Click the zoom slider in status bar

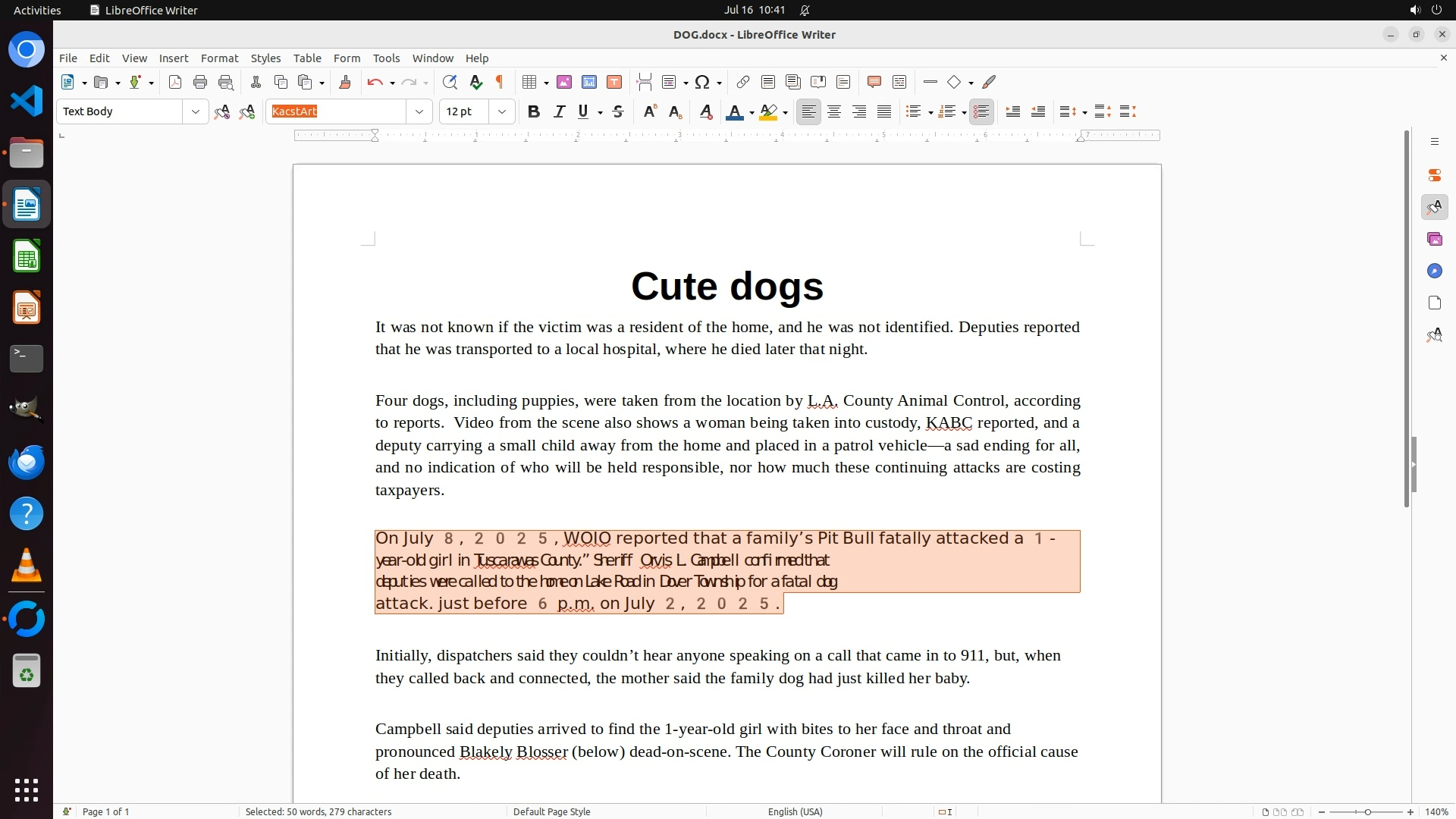pyautogui.click(x=1367, y=811)
